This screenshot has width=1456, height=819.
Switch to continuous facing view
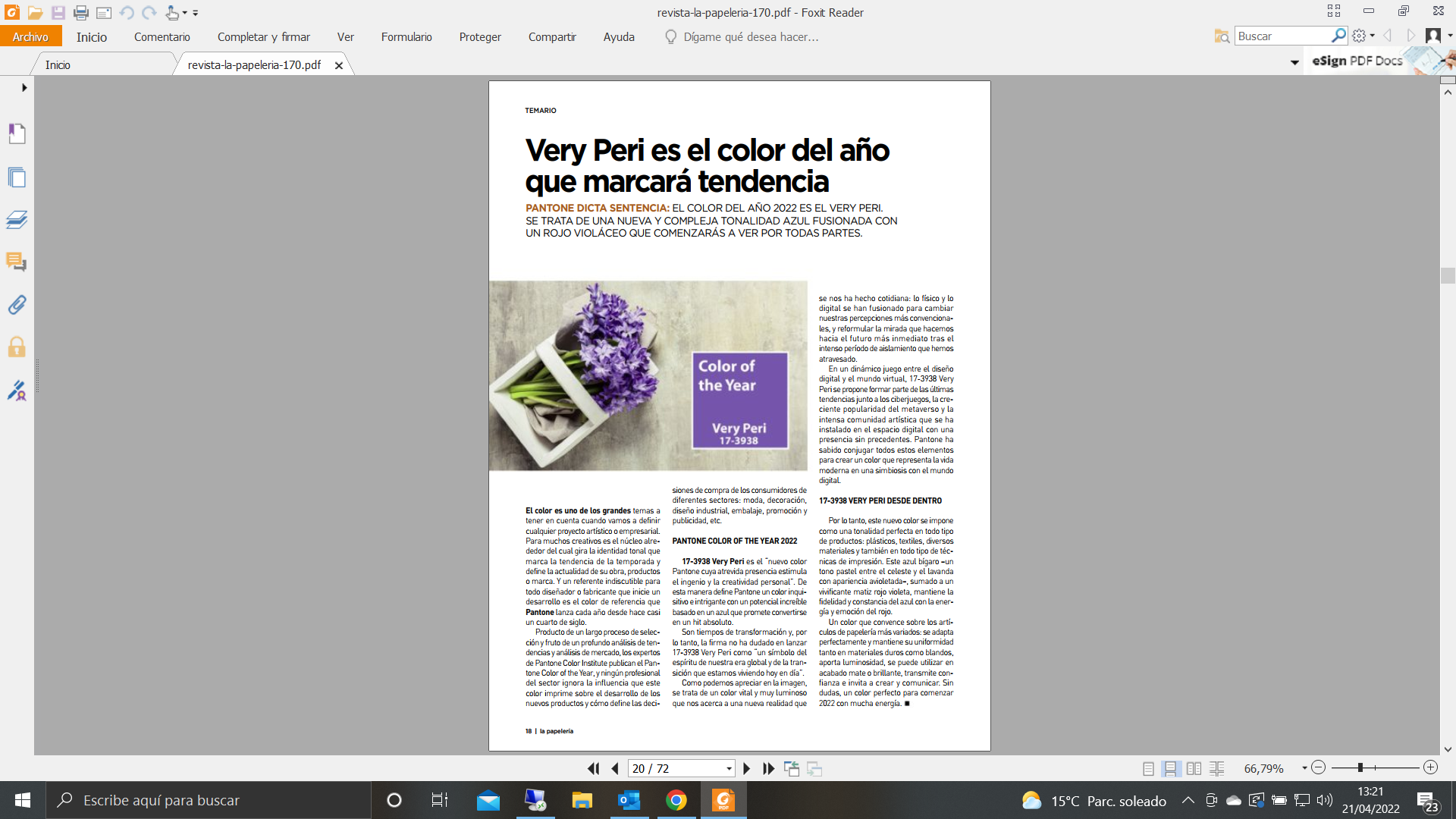(x=1216, y=768)
